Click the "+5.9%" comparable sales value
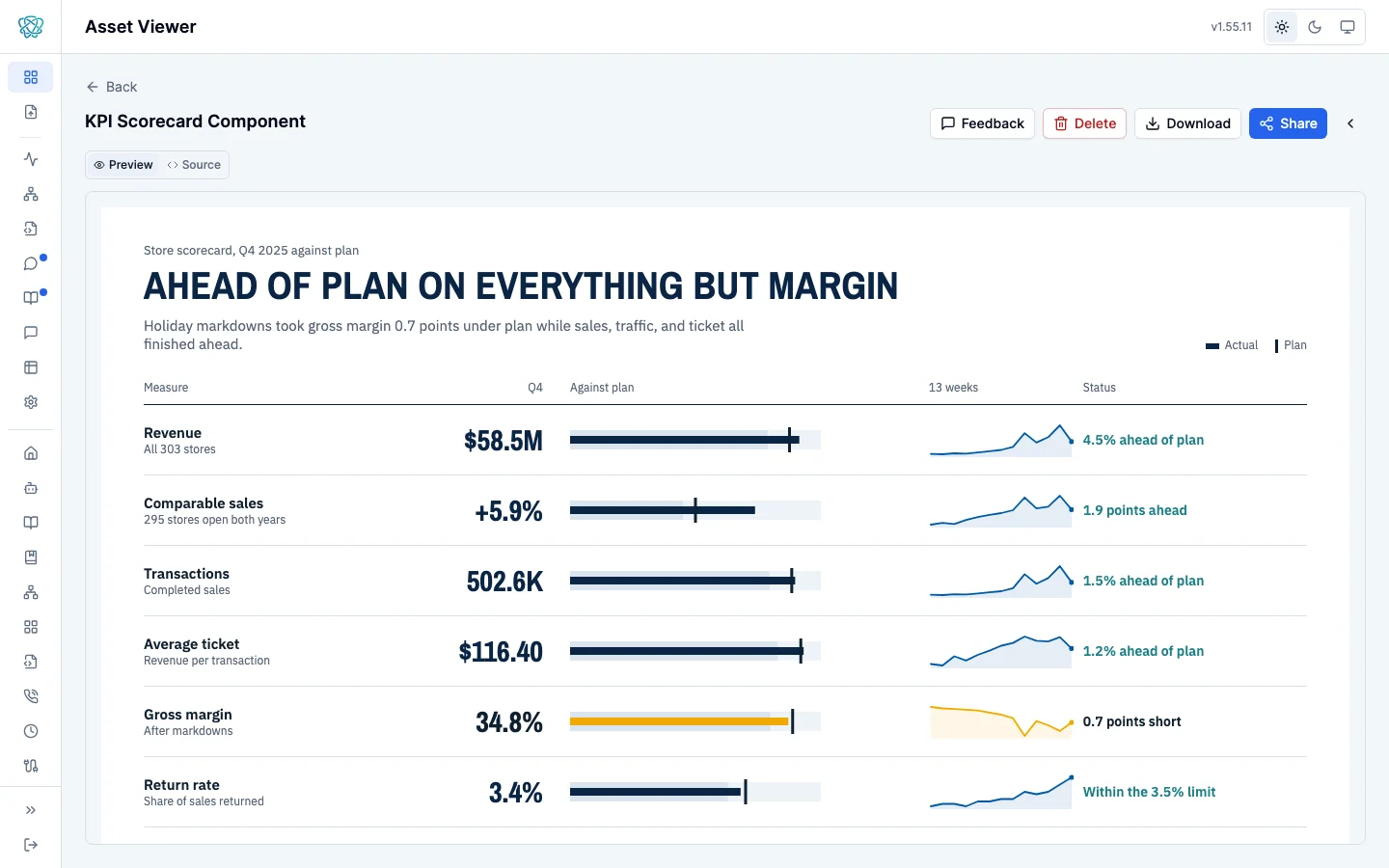 point(508,511)
